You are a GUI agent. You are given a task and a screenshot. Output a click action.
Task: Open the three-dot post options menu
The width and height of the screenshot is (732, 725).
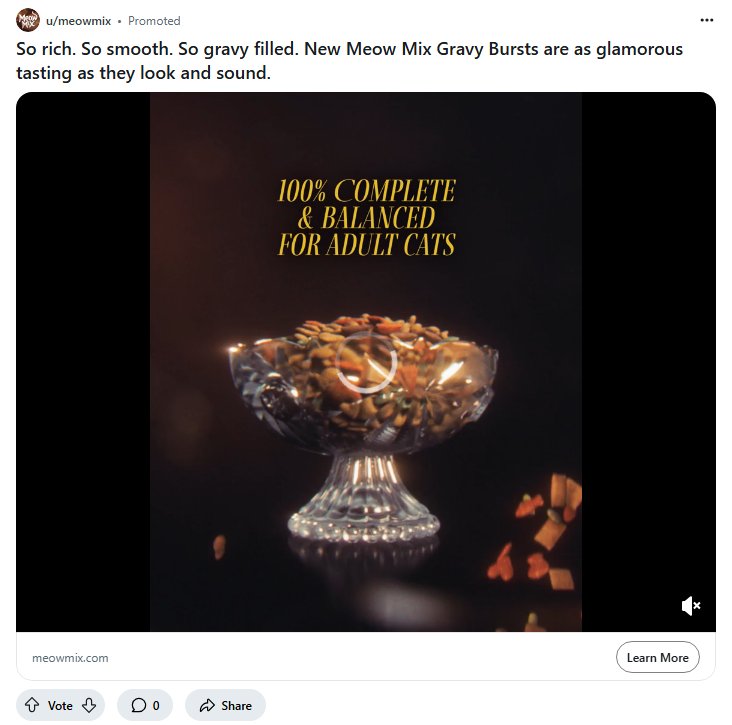[x=707, y=20]
